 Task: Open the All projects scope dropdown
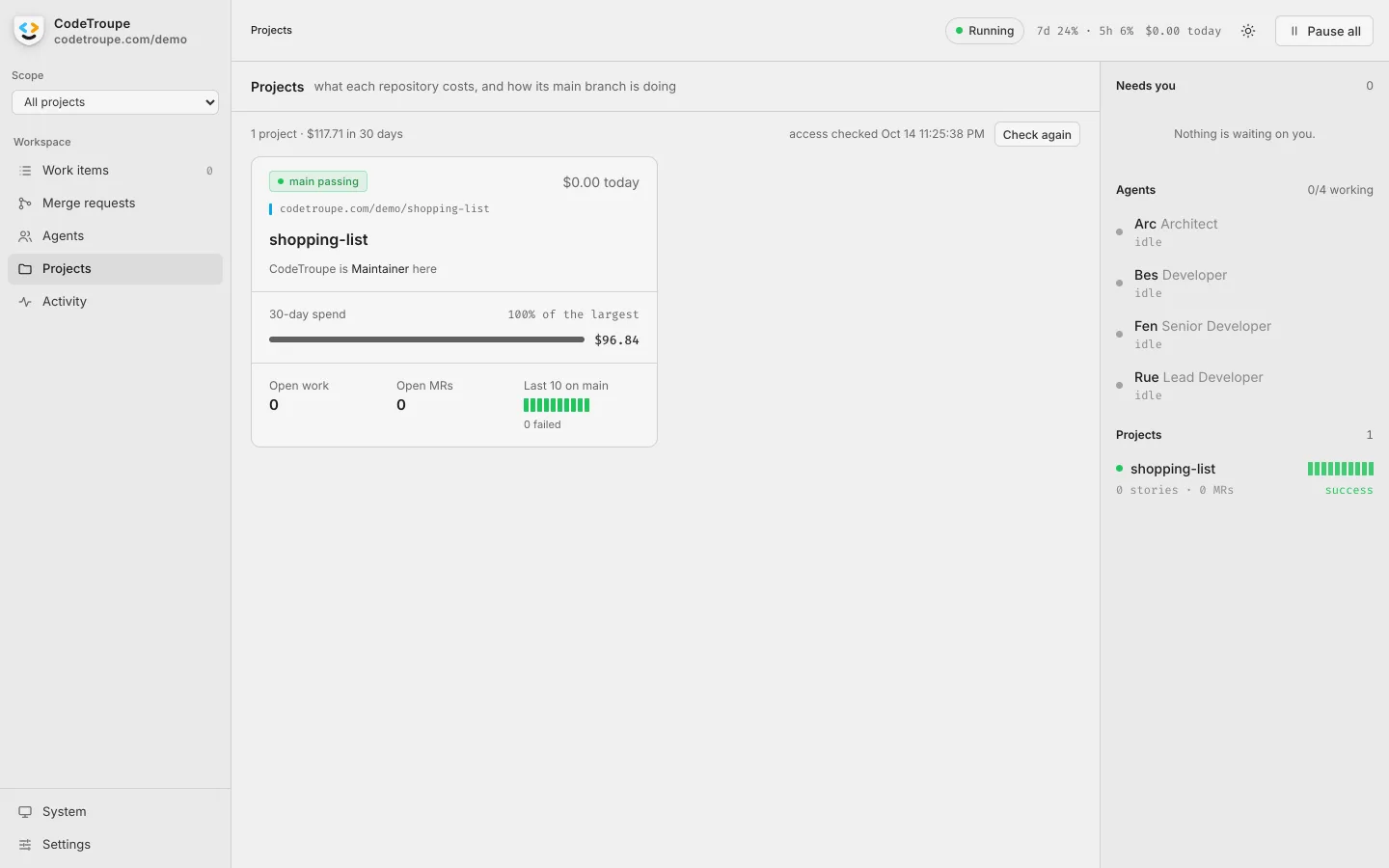(116, 102)
